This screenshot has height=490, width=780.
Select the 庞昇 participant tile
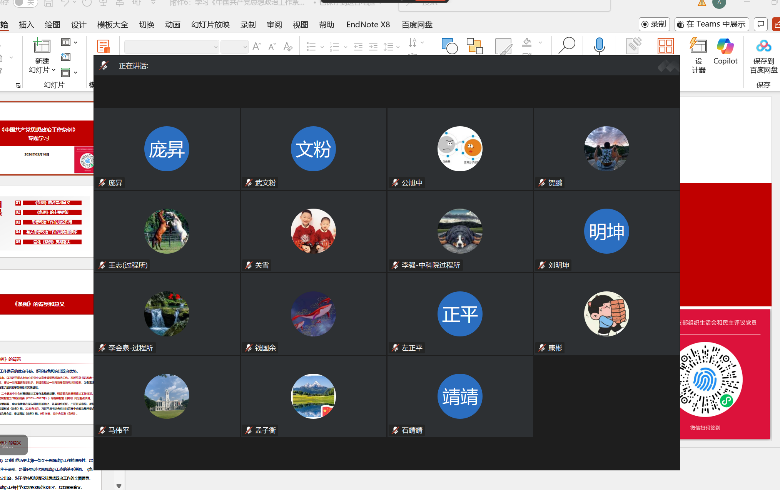point(166,149)
